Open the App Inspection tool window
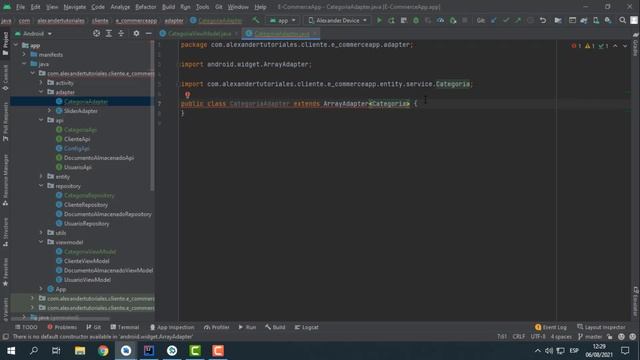640x360 pixels. (172, 327)
